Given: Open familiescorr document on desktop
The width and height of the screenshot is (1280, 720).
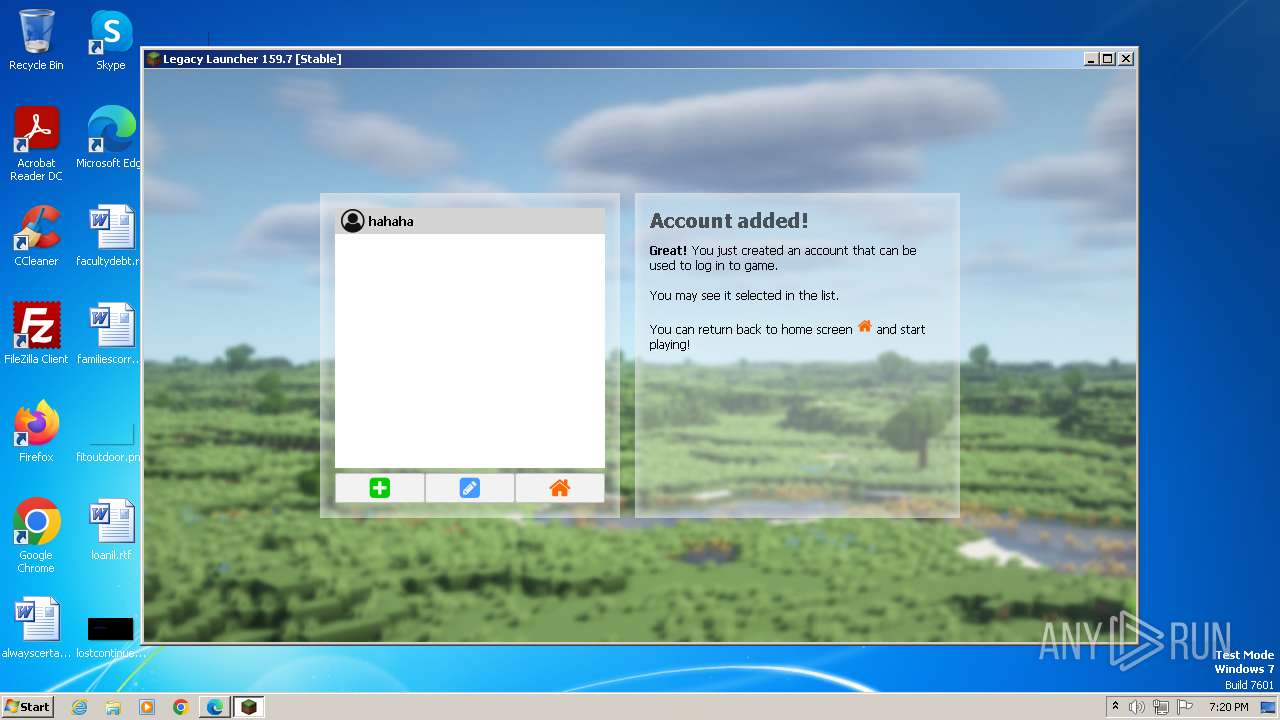Looking at the screenshot, I should pyautogui.click(x=110, y=334).
